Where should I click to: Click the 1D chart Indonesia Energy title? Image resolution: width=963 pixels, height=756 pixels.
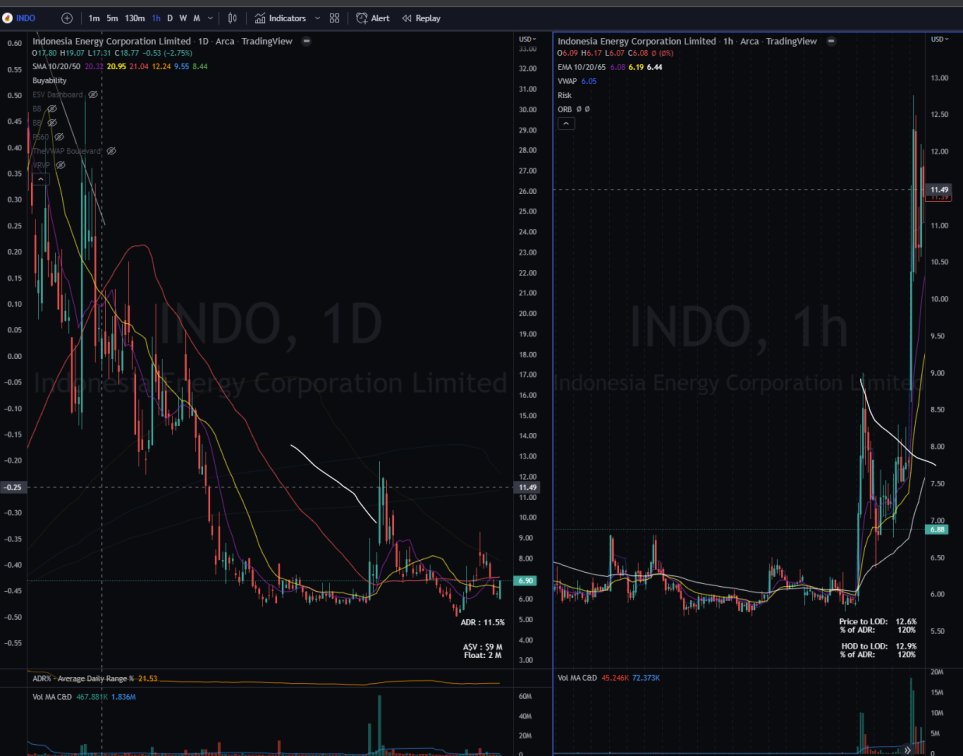point(111,41)
